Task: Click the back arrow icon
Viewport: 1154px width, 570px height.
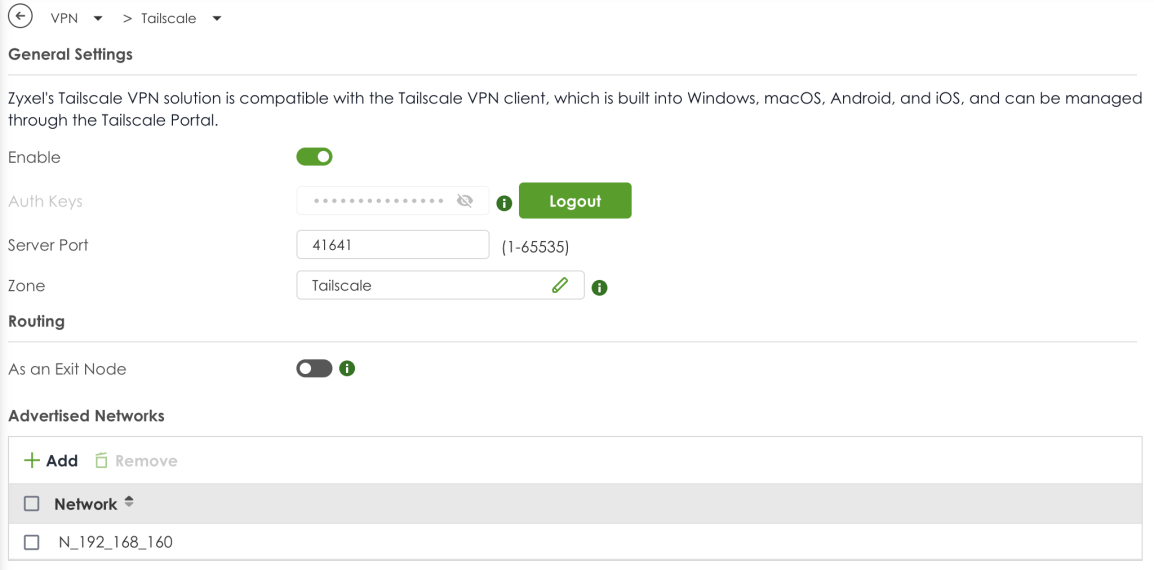Action: tap(19, 18)
